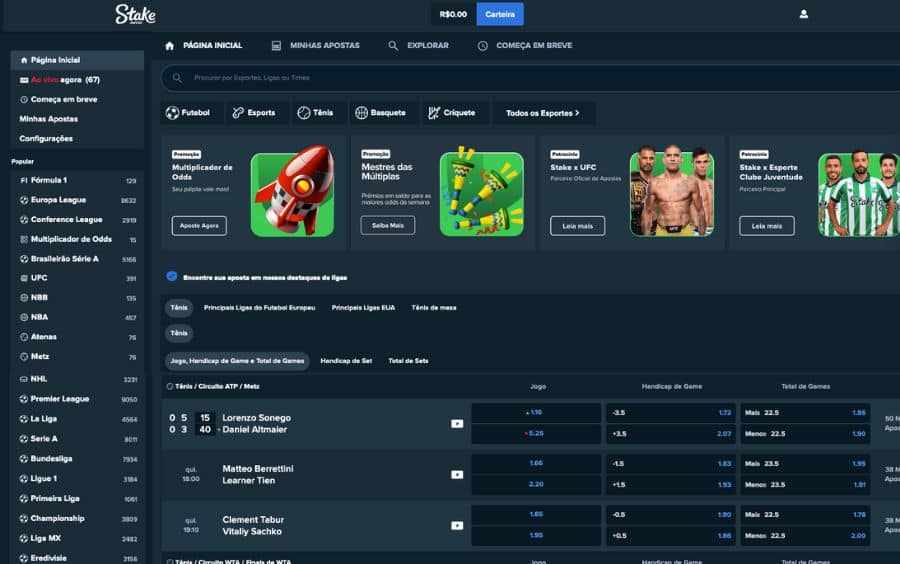
Task: Bet on Clement Tabur odds 1.85
Action: point(536,515)
